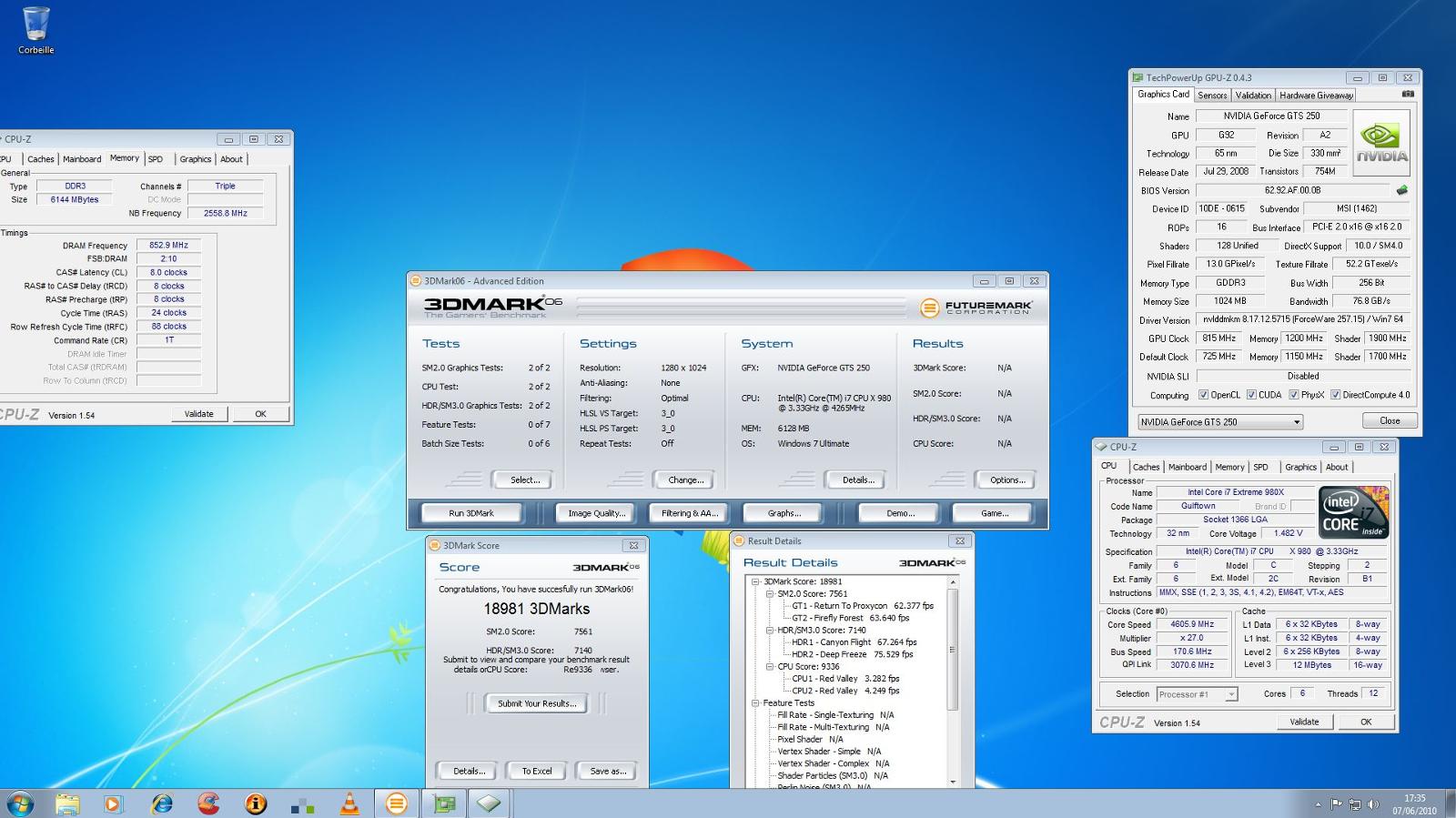Switch to the CPU-Z taskbar button
Screen dimensions: 1456x818
click(490, 803)
